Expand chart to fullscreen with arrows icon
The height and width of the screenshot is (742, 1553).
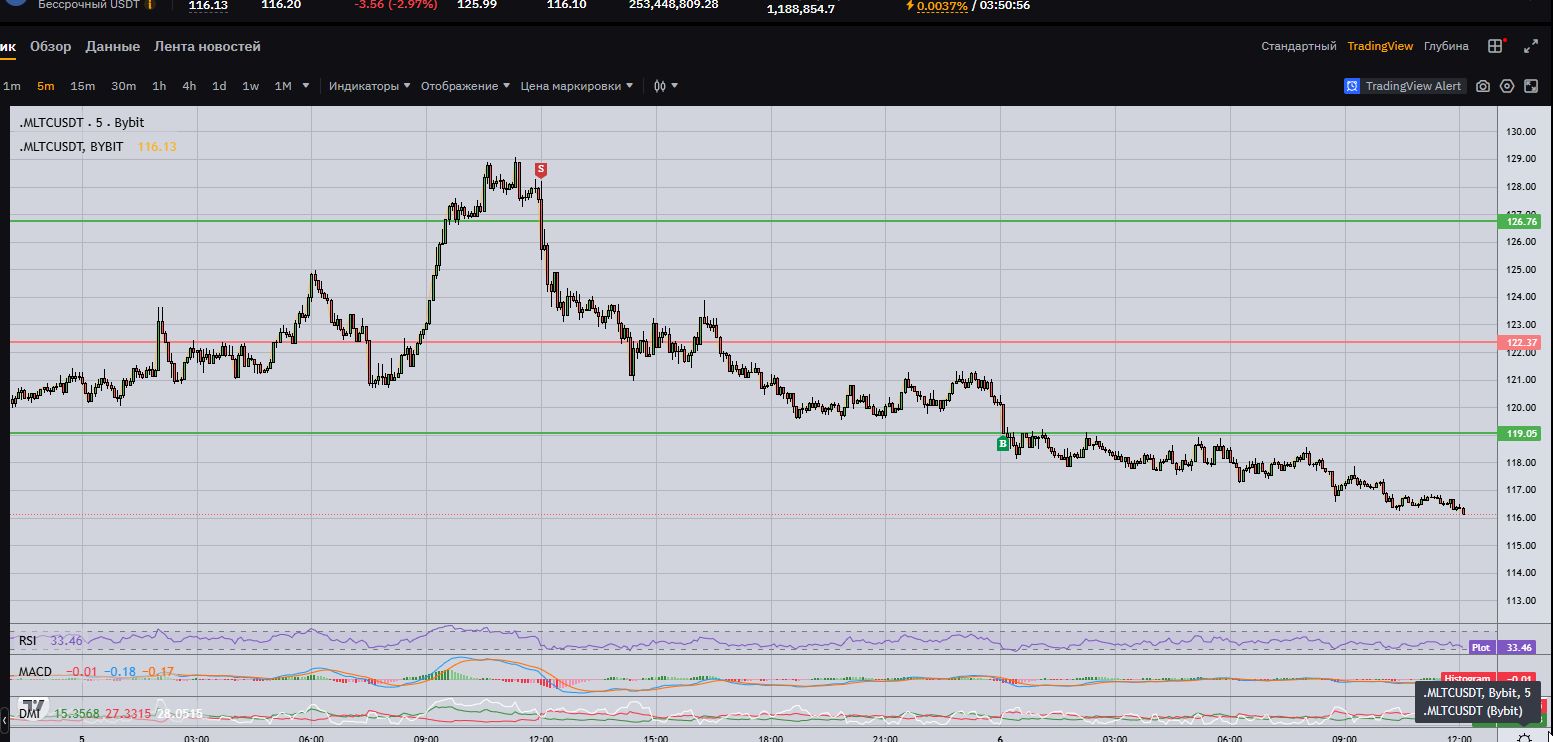click(1530, 46)
